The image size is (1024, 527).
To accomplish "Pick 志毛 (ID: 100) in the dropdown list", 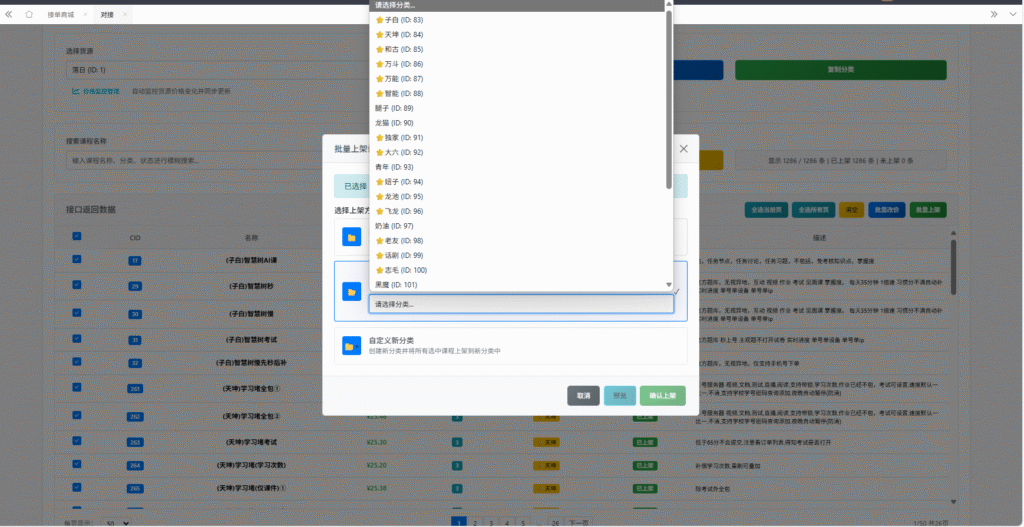I will (405, 270).
